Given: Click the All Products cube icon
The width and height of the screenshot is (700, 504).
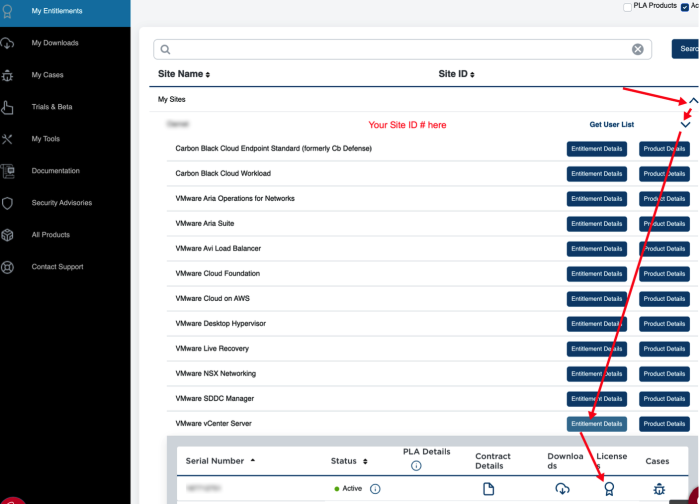Looking at the screenshot, I should click(7, 235).
